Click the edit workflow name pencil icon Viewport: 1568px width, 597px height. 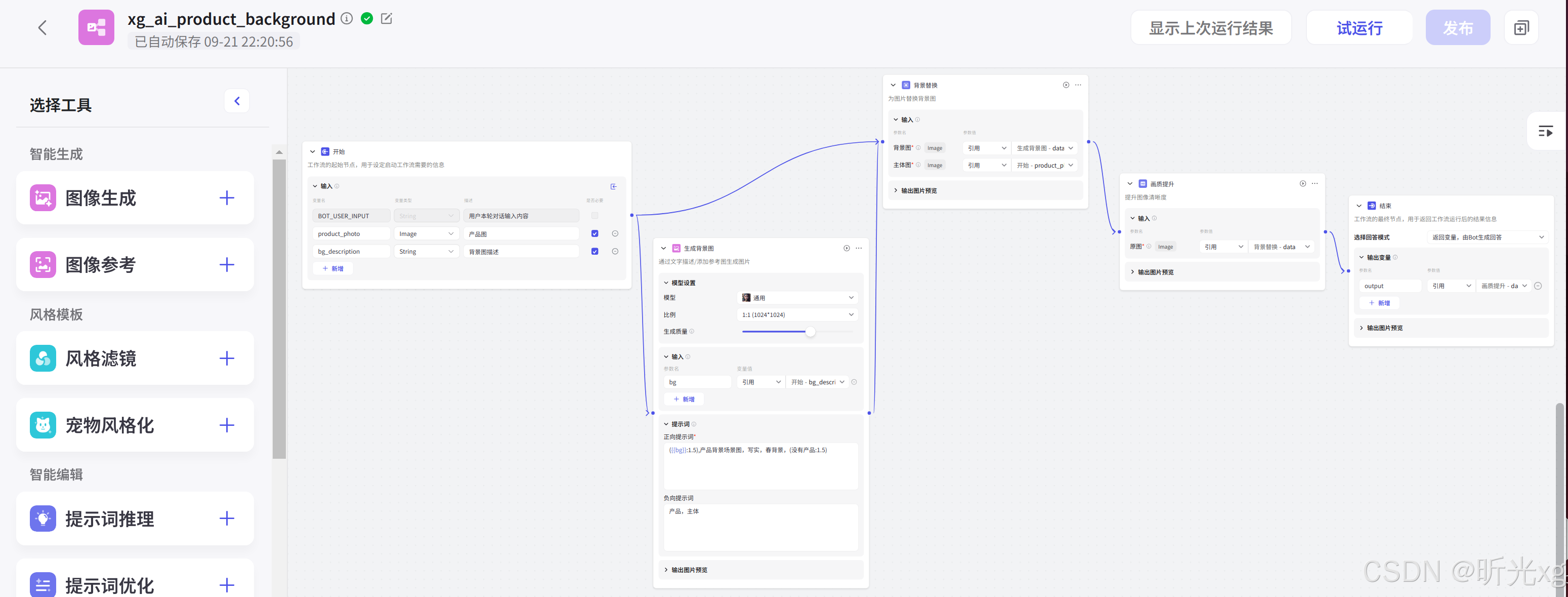386,18
